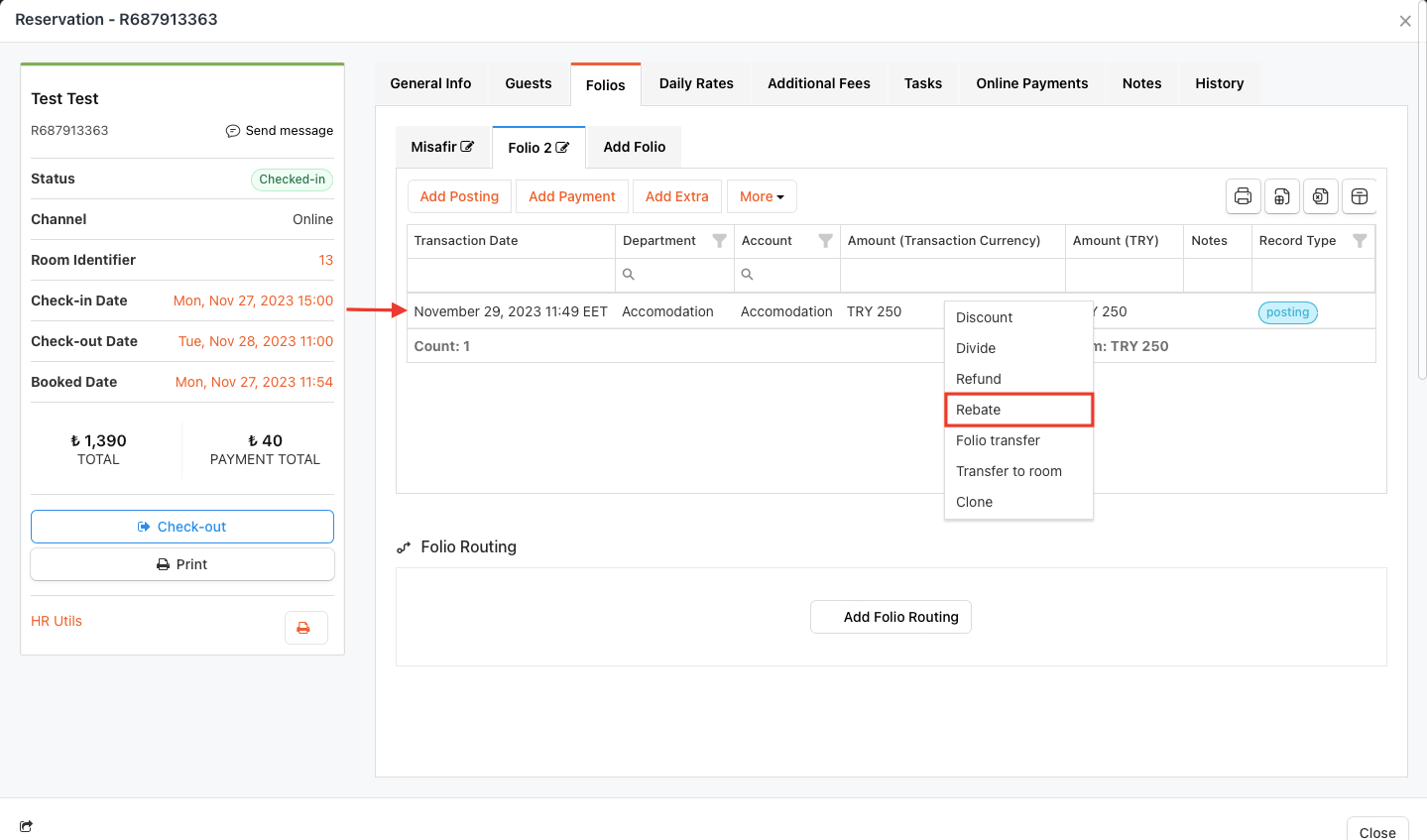Viewport: 1427px width, 840px height.
Task: Choose Folio transfer in the context menu
Action: tap(998, 440)
